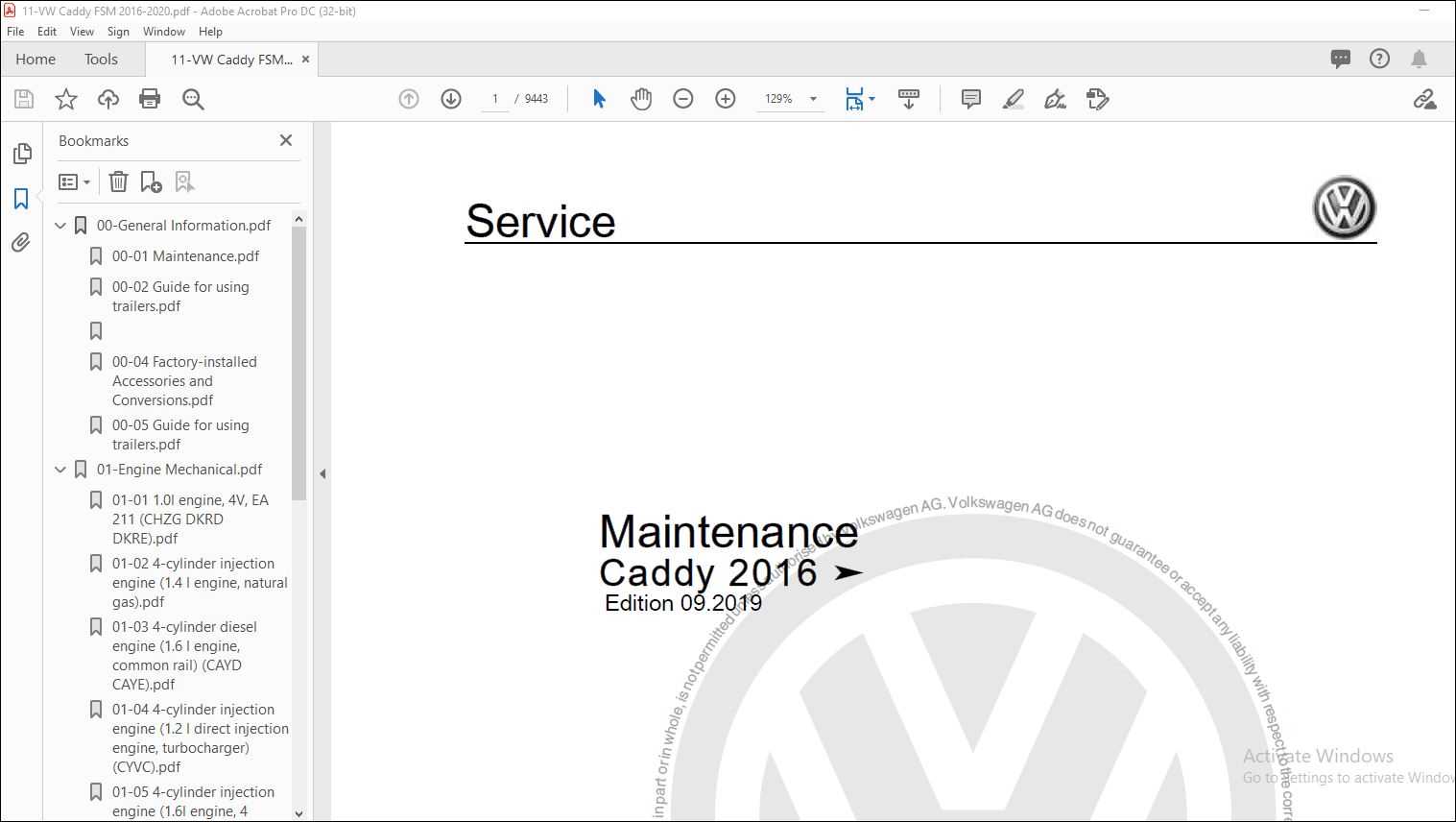The image size is (1456, 822).
Task: Activate the Hand pan tool
Action: [x=641, y=99]
